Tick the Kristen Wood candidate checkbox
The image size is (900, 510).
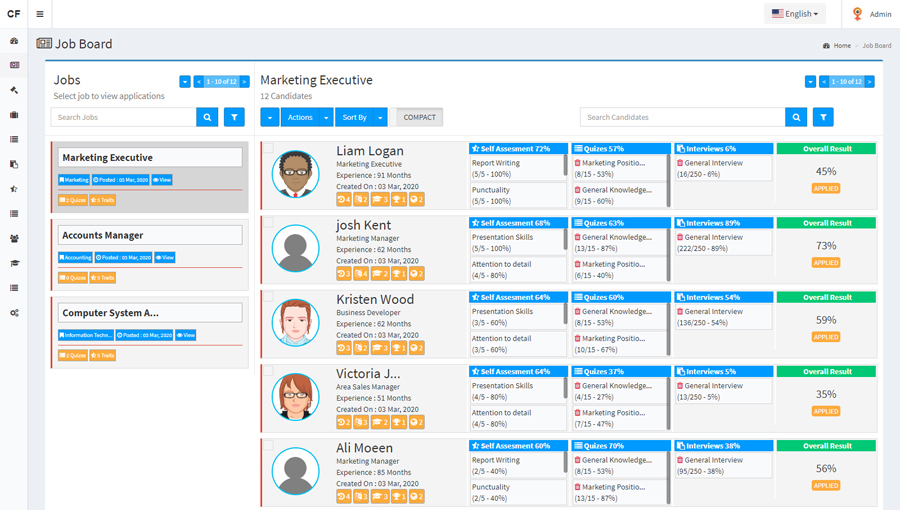click(268, 297)
